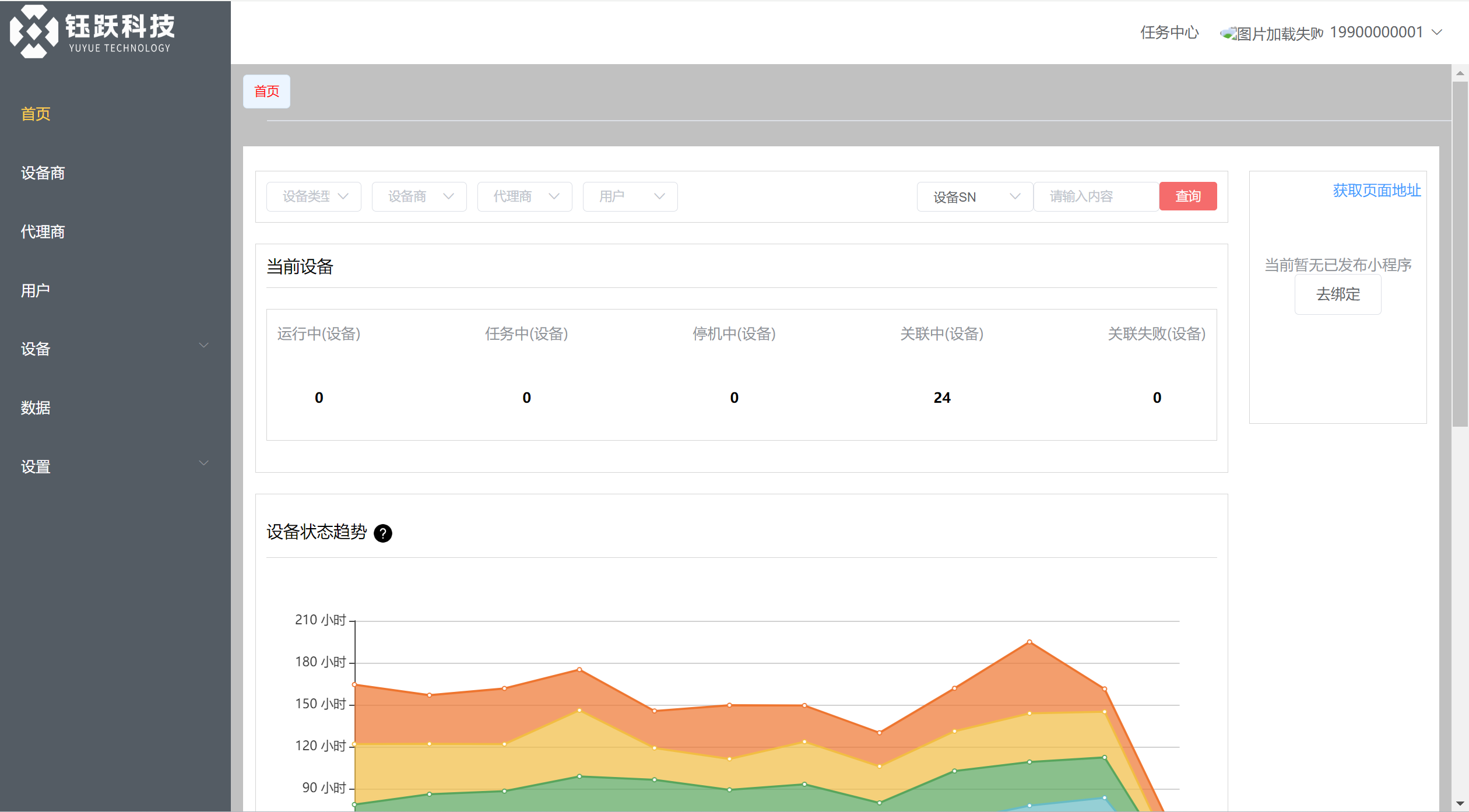Open the 代理商 dropdown filter
Image resolution: width=1469 pixels, height=812 pixels.
point(525,196)
